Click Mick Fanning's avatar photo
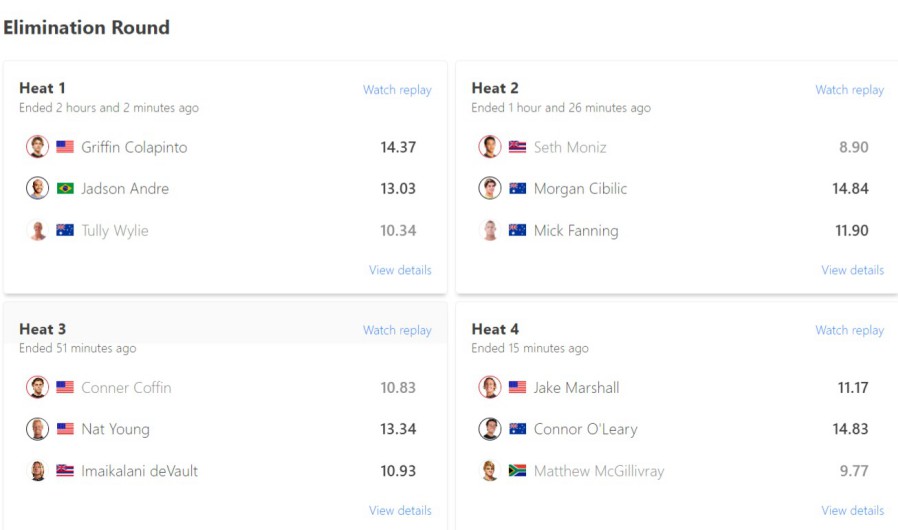Image resolution: width=898 pixels, height=530 pixels. point(490,231)
